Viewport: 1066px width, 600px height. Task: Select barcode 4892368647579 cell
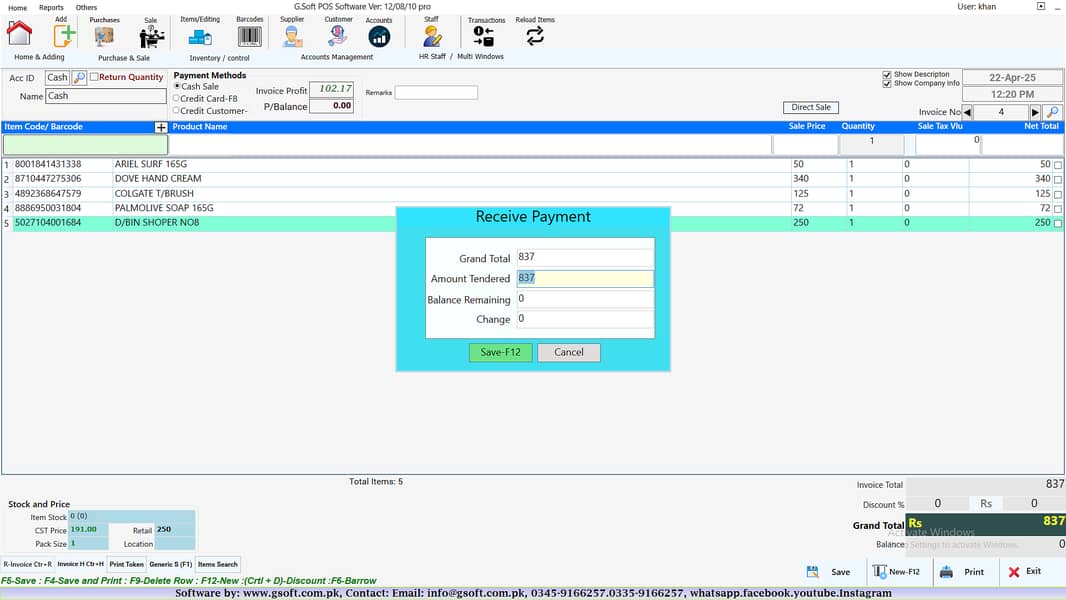click(63, 194)
